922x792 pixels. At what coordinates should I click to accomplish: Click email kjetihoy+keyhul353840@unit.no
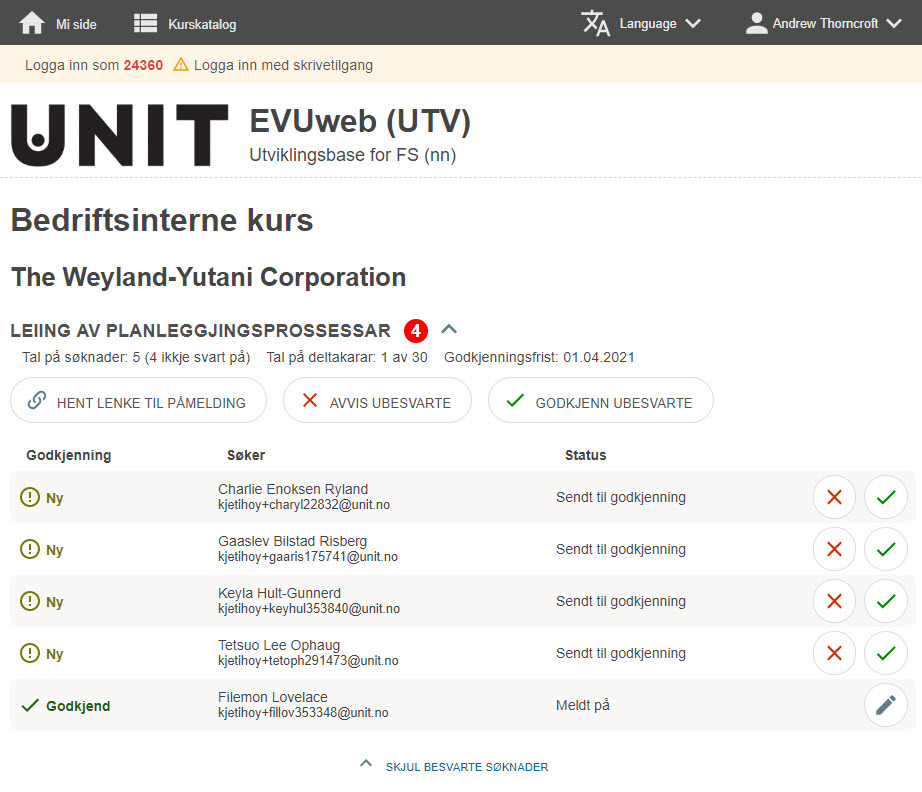309,609
